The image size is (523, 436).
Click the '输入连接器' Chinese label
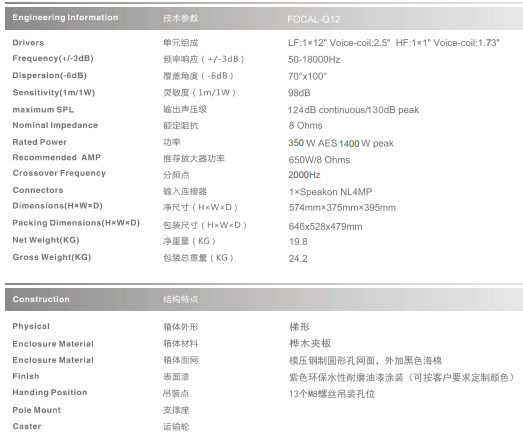click(x=185, y=191)
